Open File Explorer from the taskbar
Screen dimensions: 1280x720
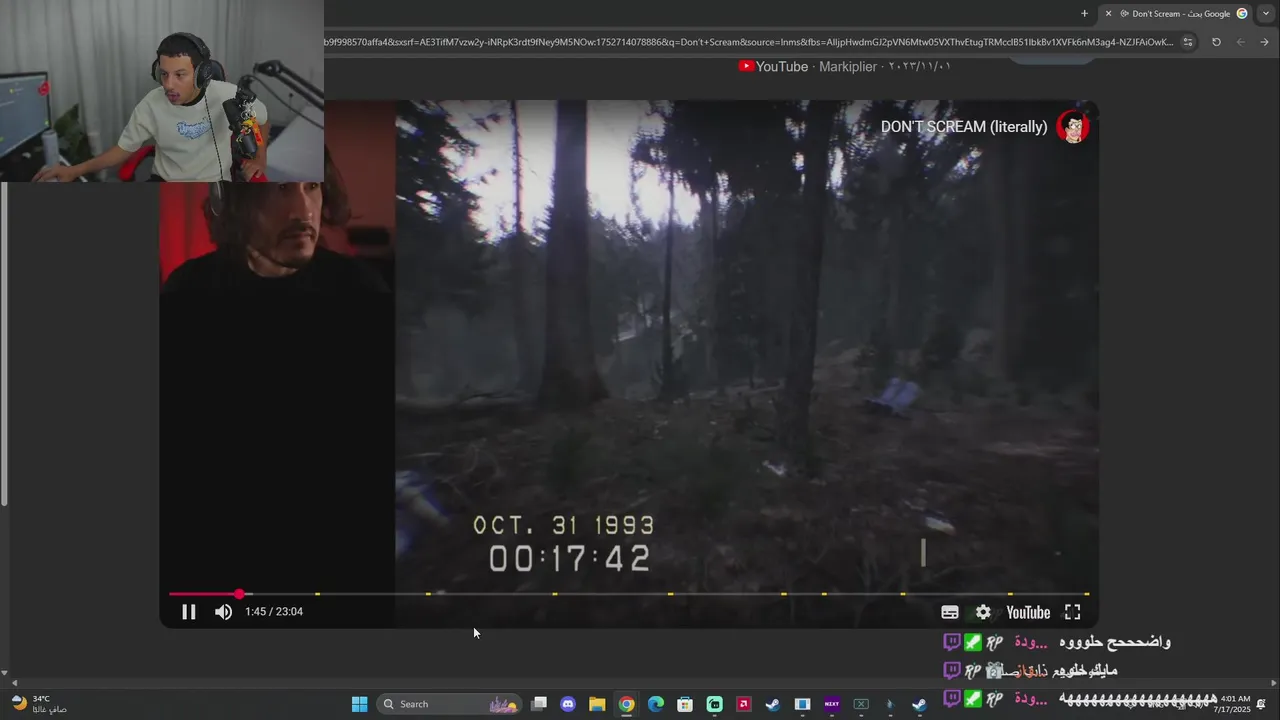tap(597, 704)
